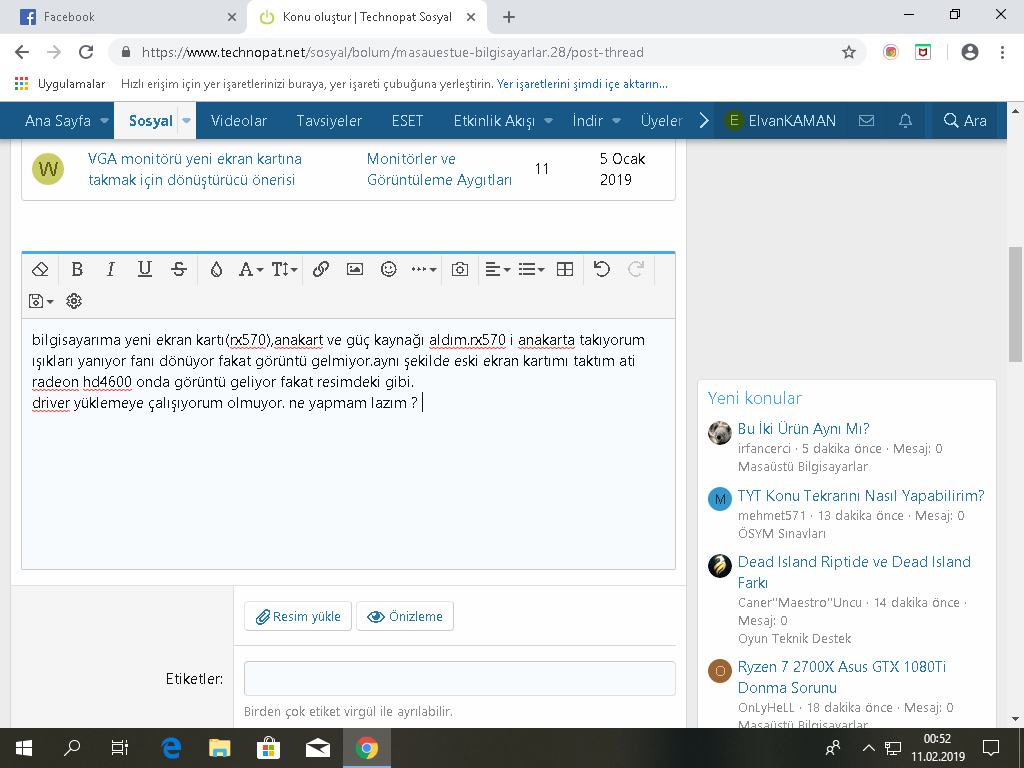Open the smiley emoji picker
The height and width of the screenshot is (768, 1024).
click(389, 269)
